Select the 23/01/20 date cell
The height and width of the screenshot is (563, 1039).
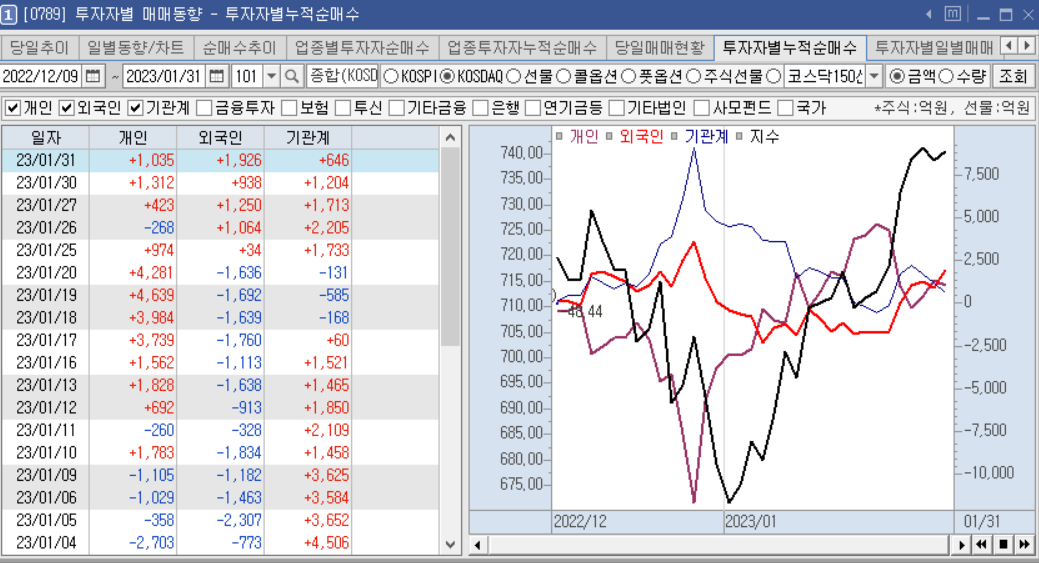pos(46,273)
